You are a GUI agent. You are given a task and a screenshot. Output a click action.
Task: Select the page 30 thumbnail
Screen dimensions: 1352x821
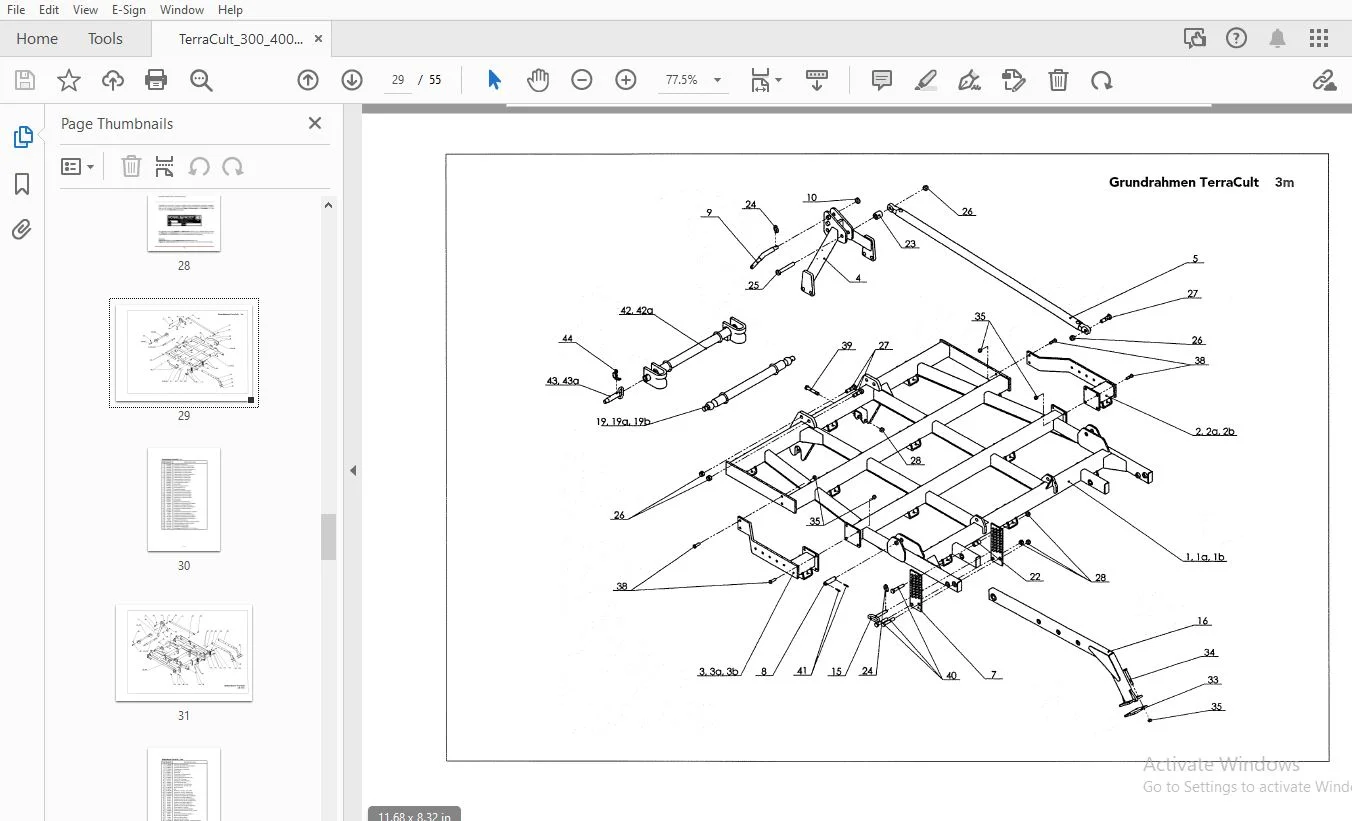184,499
